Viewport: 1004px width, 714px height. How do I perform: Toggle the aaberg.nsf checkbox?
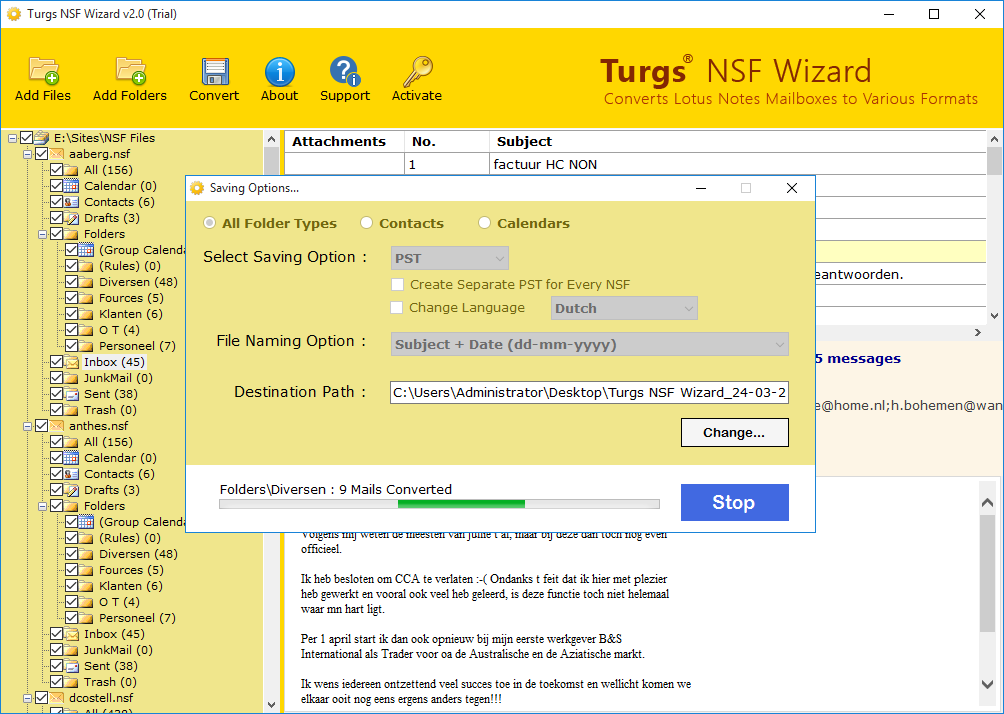(42, 154)
